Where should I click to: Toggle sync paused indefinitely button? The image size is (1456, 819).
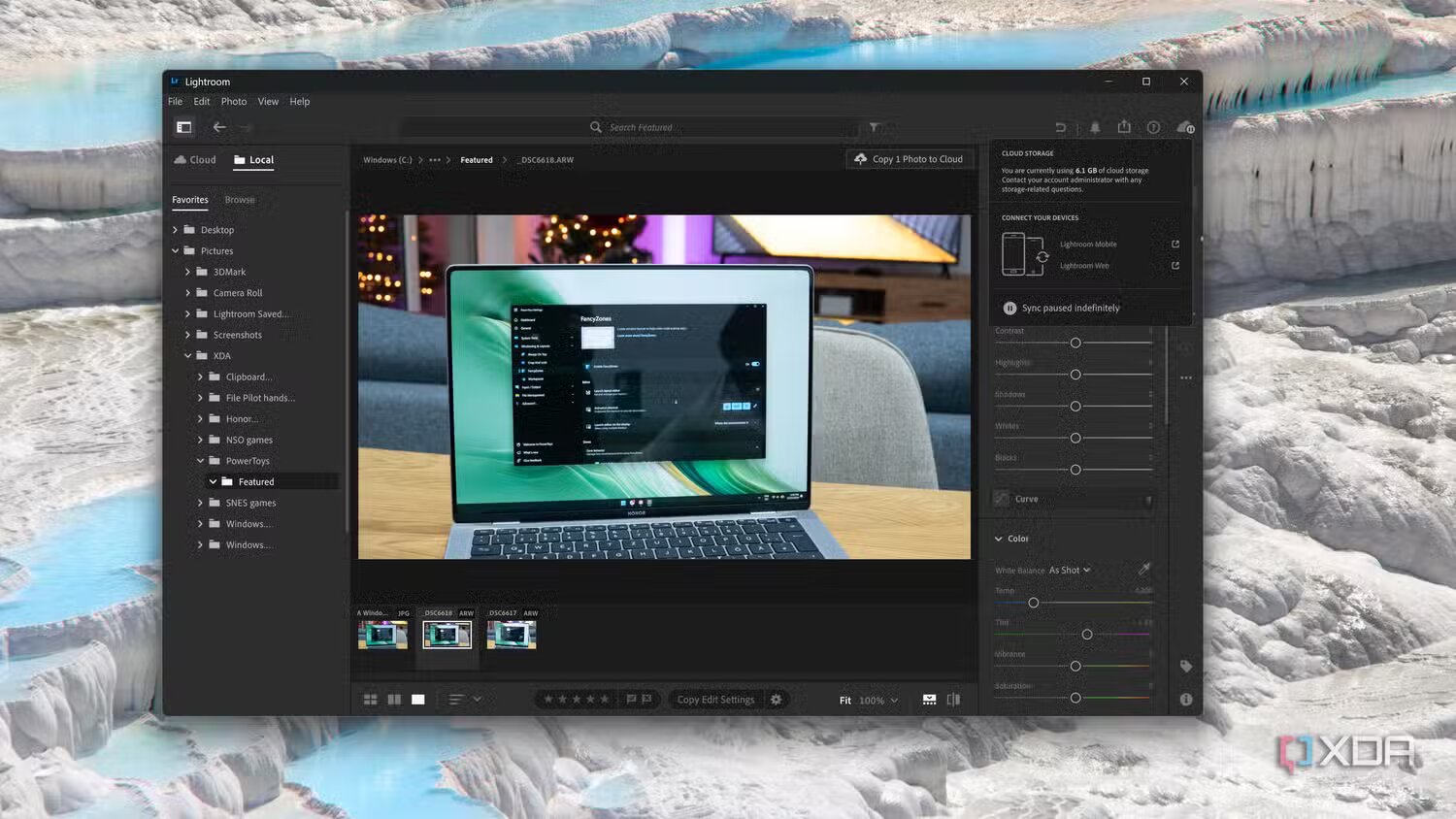click(1009, 309)
